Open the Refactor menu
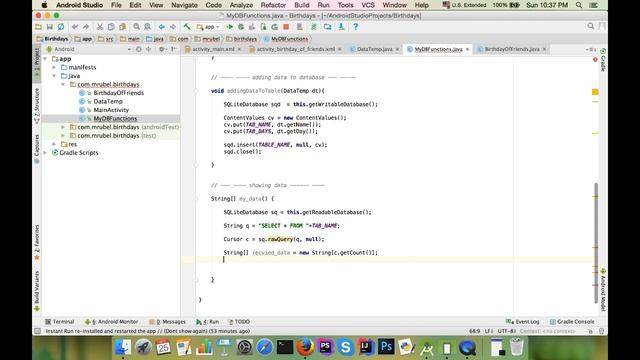 (x=273, y=5)
